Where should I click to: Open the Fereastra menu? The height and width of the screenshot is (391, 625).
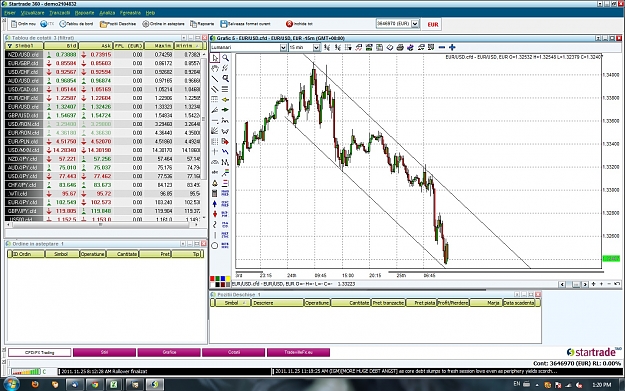click(x=130, y=13)
